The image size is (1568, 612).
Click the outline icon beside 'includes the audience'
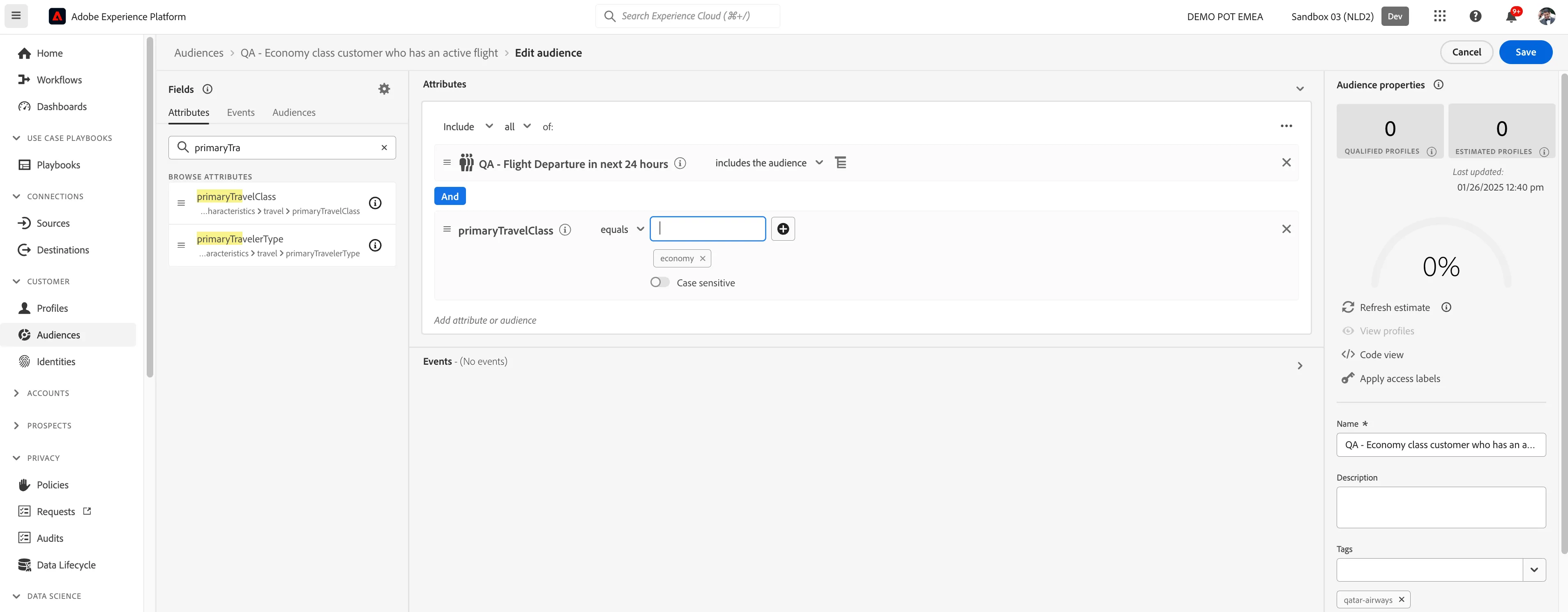tap(841, 162)
